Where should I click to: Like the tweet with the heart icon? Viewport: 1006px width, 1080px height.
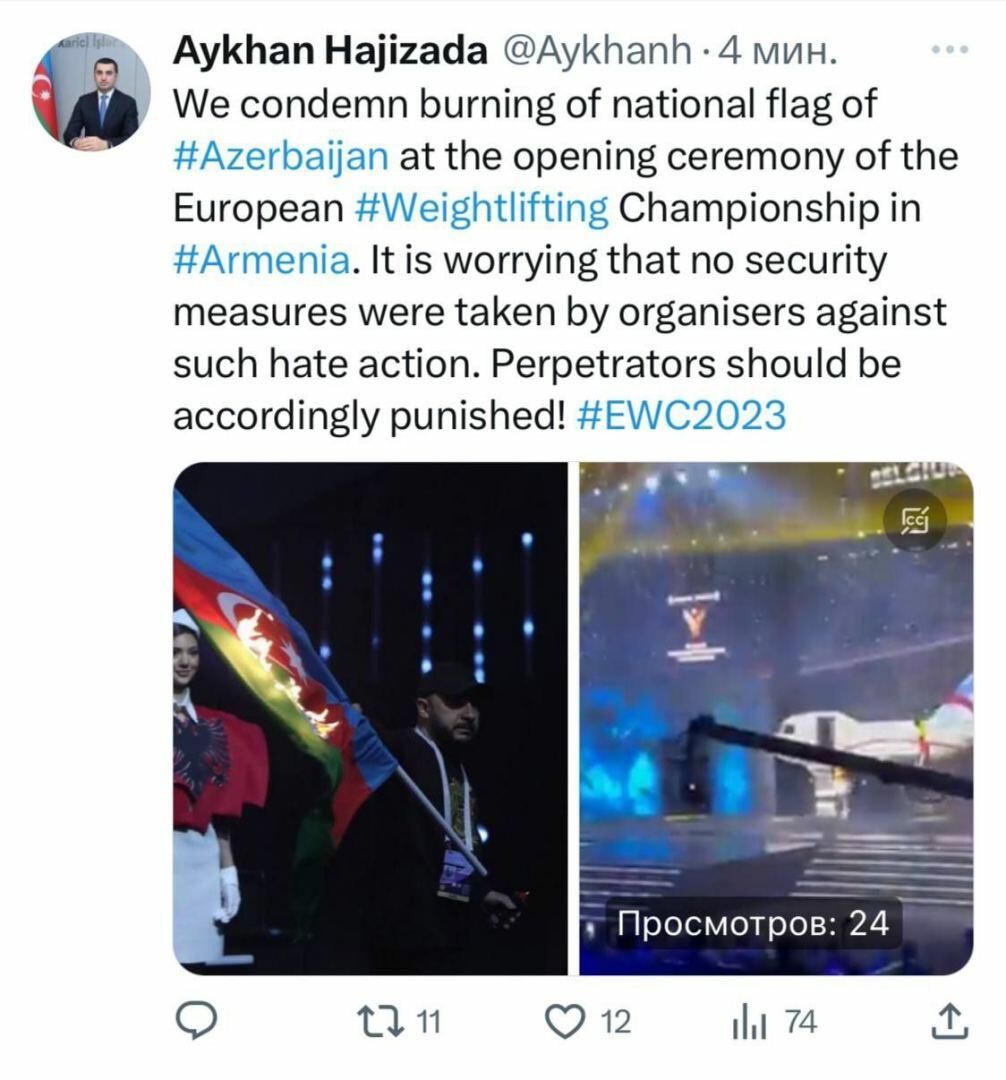point(565,1021)
